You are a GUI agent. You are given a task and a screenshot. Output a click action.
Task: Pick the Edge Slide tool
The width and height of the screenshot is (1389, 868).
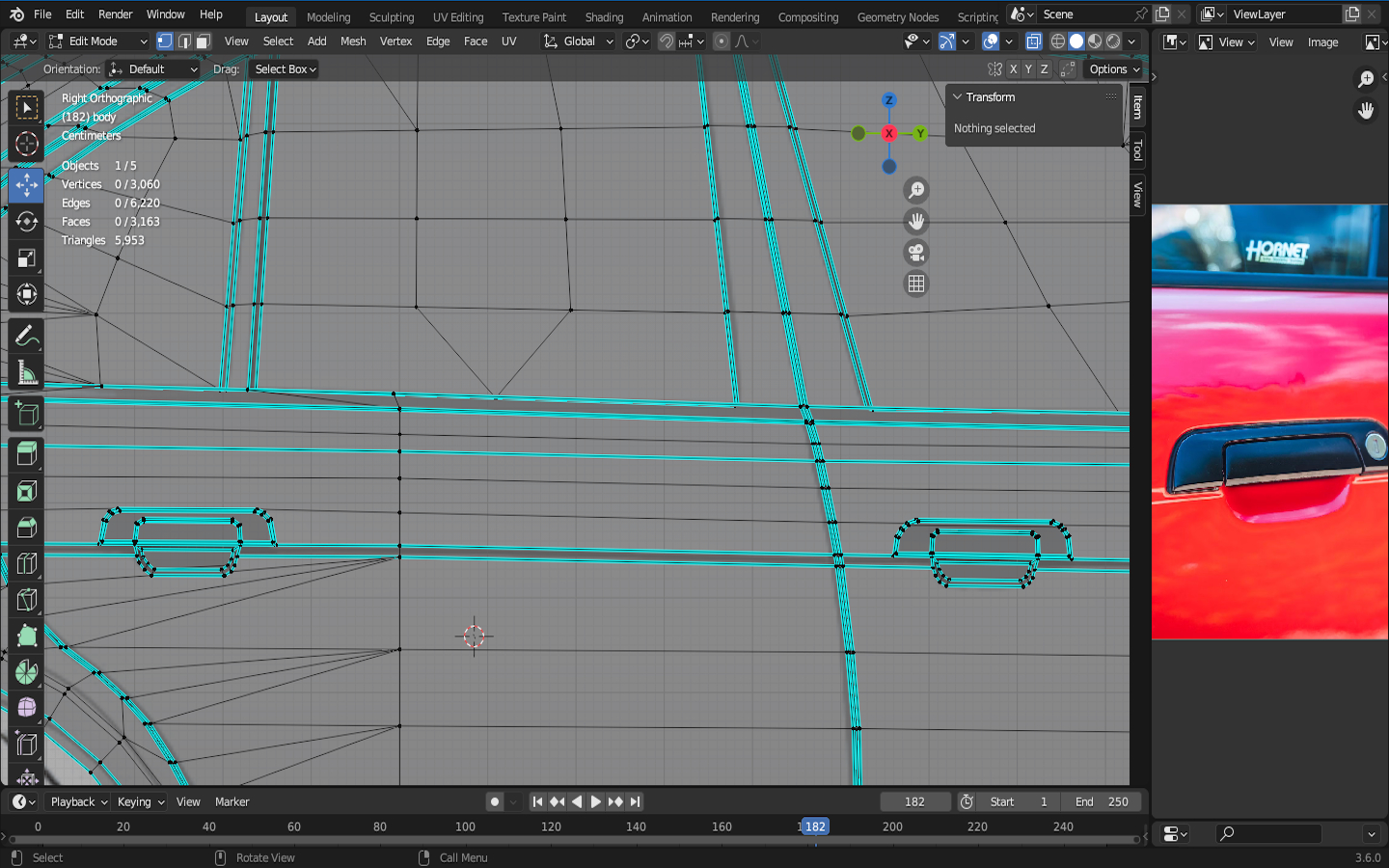(26, 746)
